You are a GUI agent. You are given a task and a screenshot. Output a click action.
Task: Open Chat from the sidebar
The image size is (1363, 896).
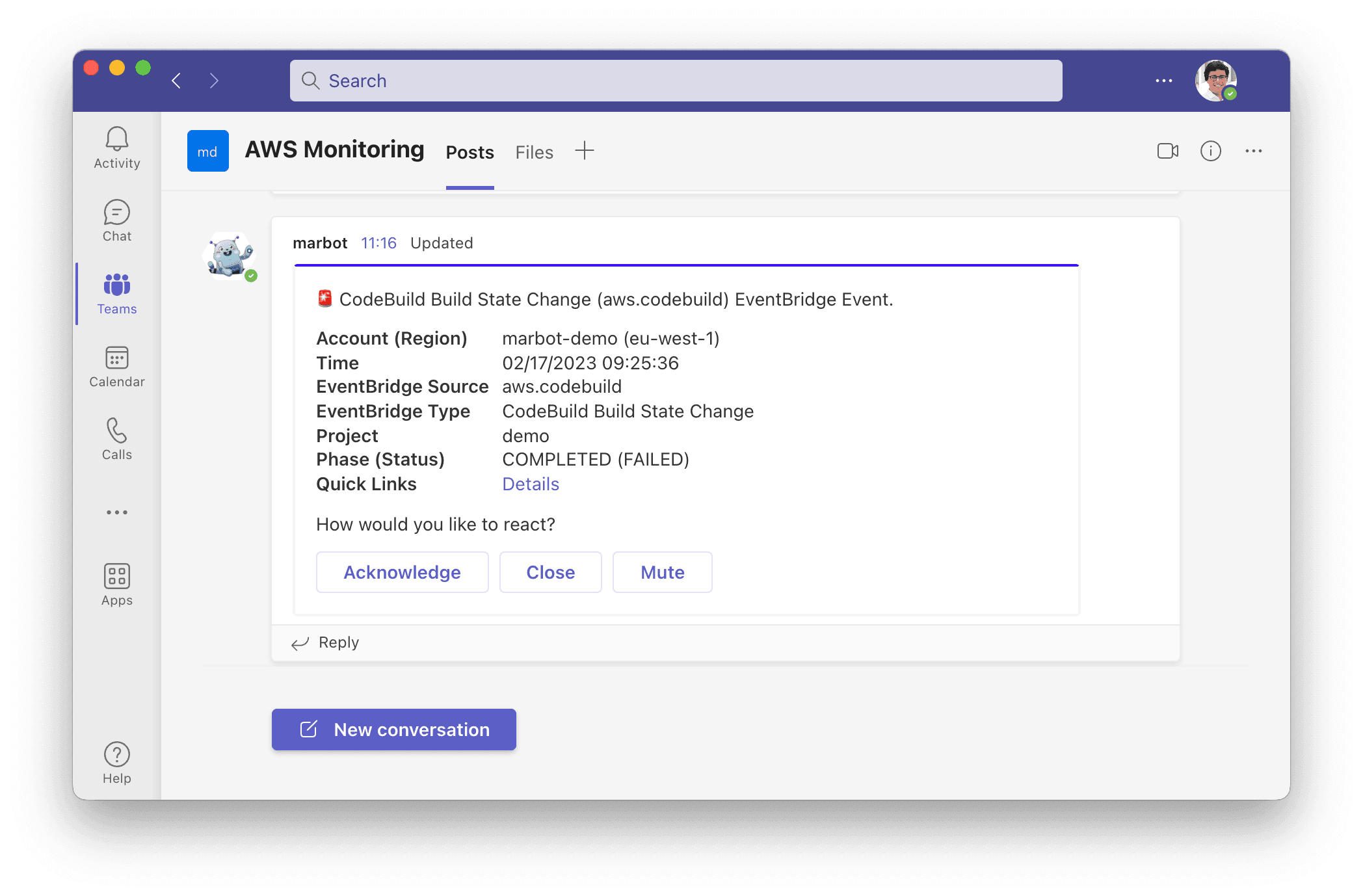click(x=117, y=221)
